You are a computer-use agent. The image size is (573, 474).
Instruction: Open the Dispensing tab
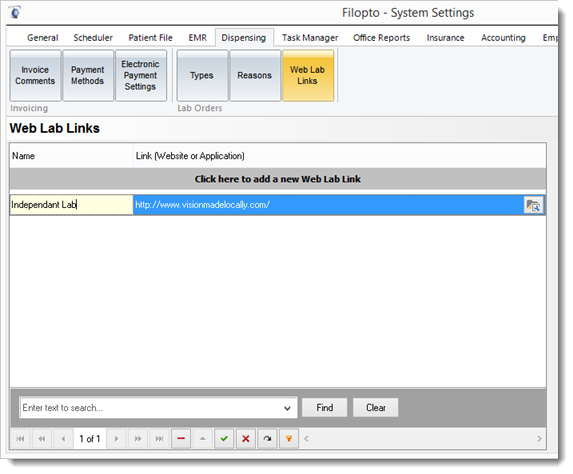244,38
